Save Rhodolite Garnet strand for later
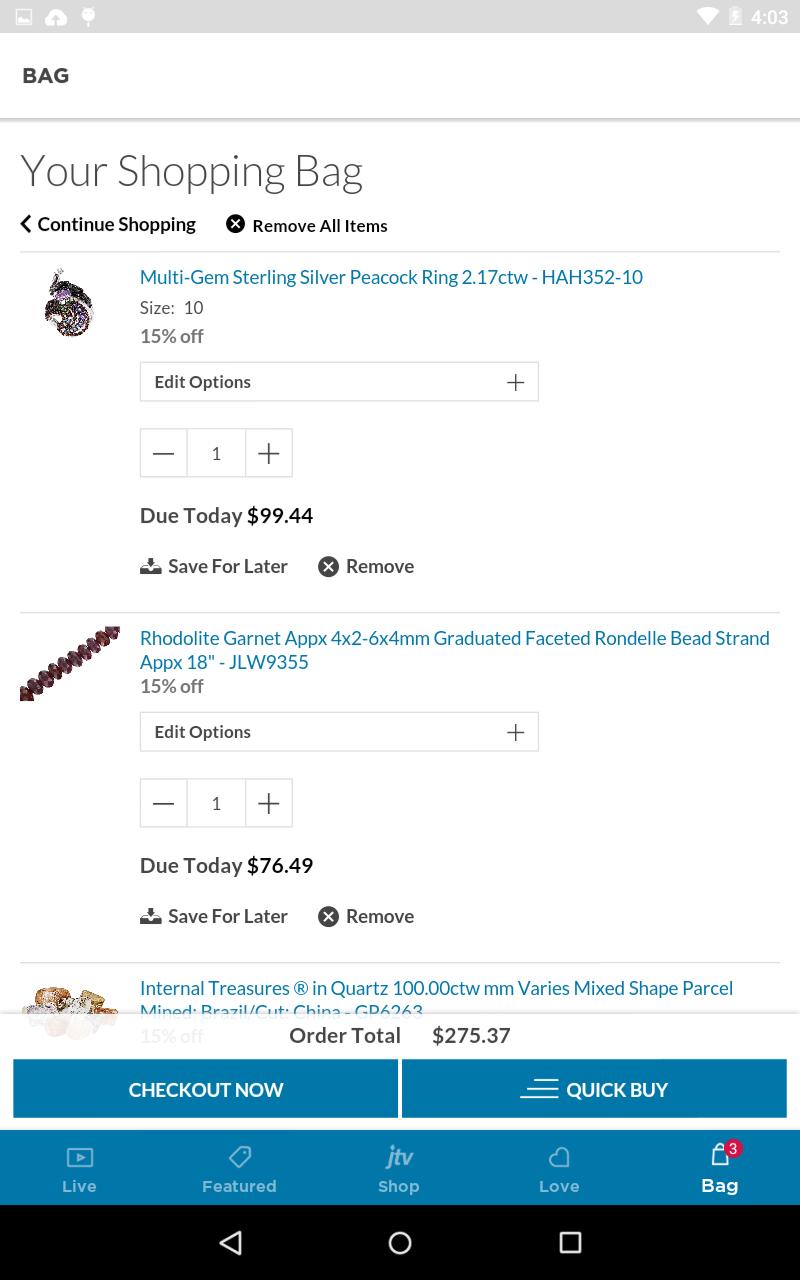 point(214,916)
